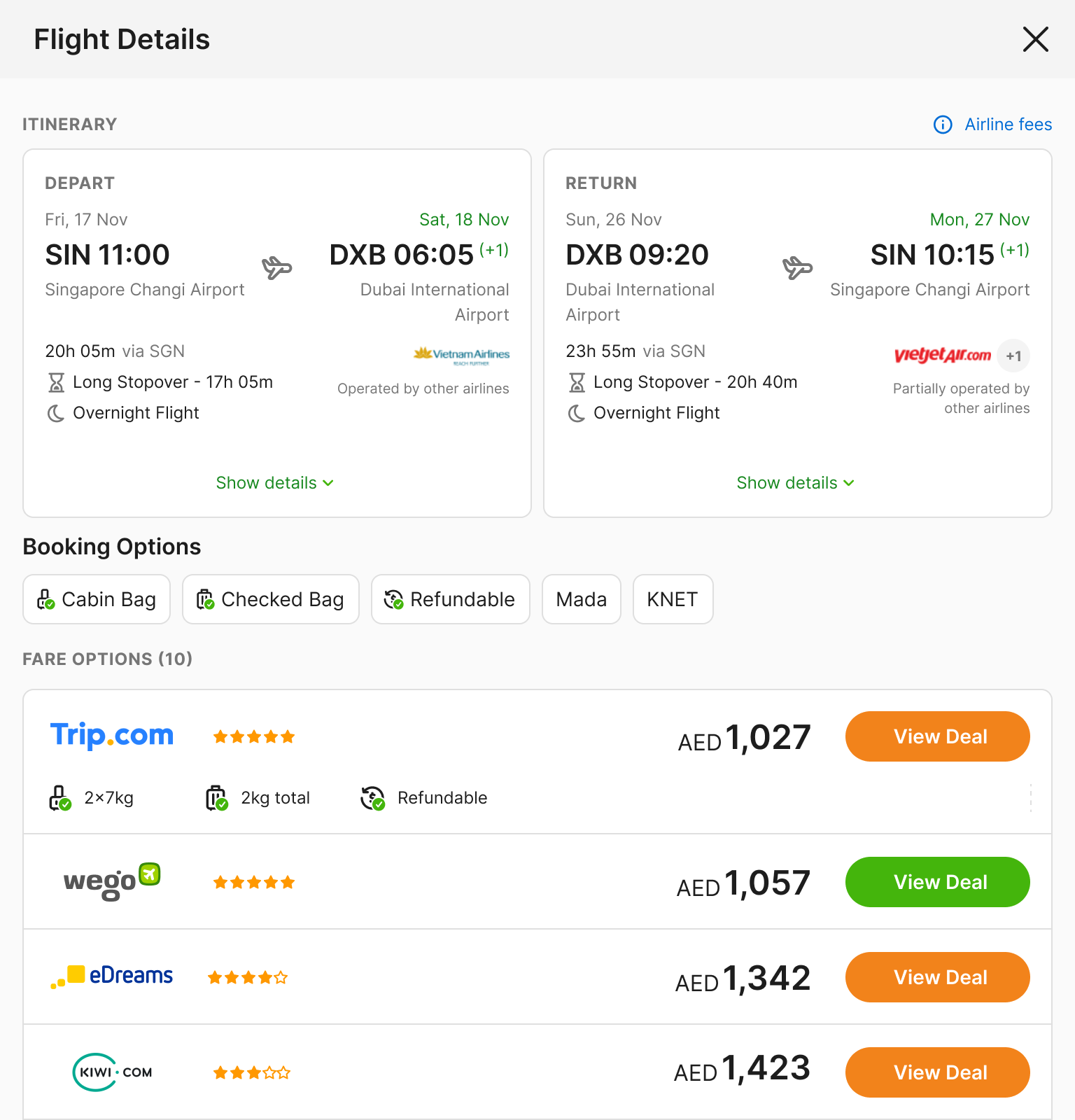Open the Kiwi.com fare listing logo

(111, 1072)
